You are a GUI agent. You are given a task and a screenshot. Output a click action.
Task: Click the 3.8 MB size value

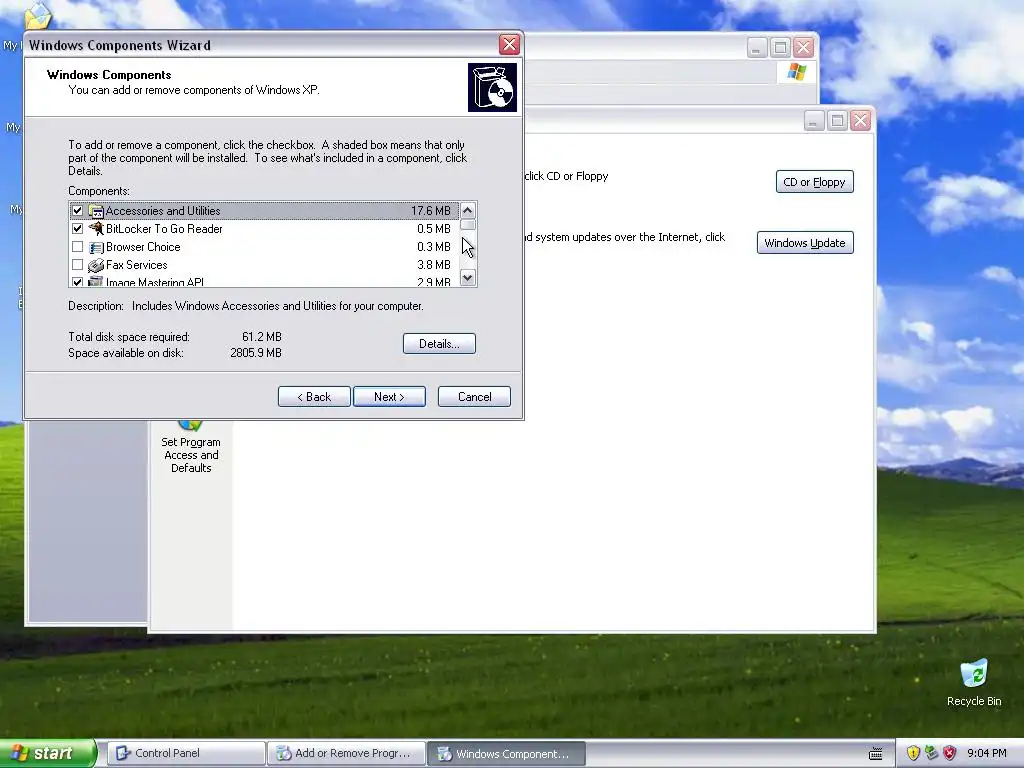coord(434,264)
